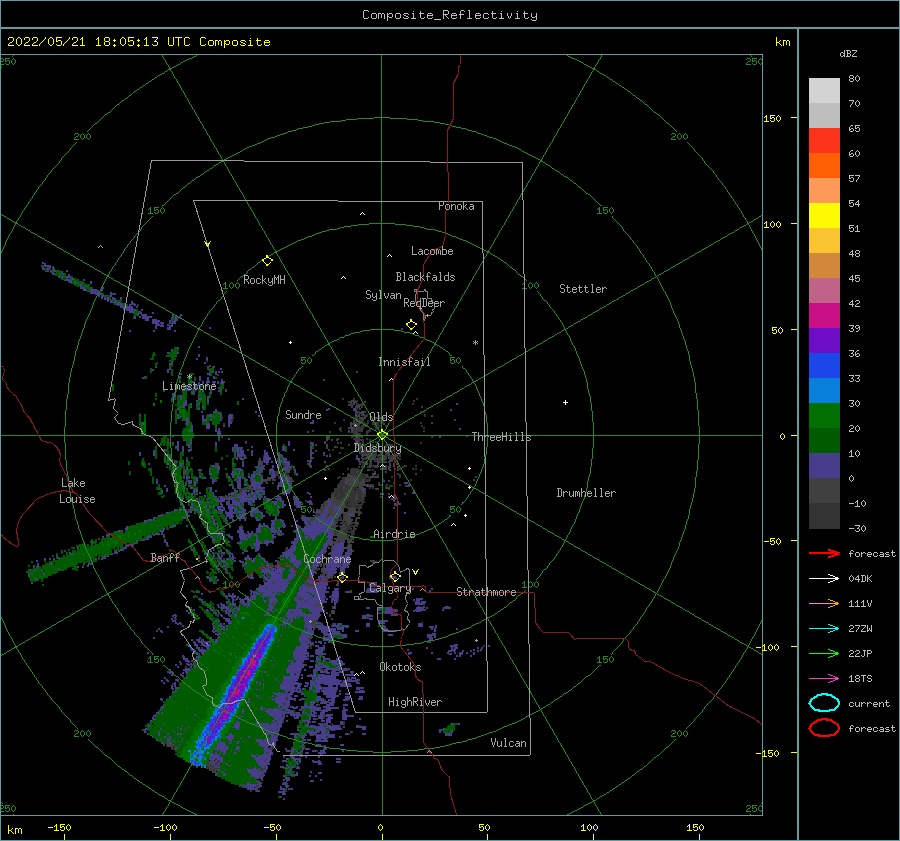Click the Stettler label
The height and width of the screenshot is (841, 900).
(x=583, y=289)
